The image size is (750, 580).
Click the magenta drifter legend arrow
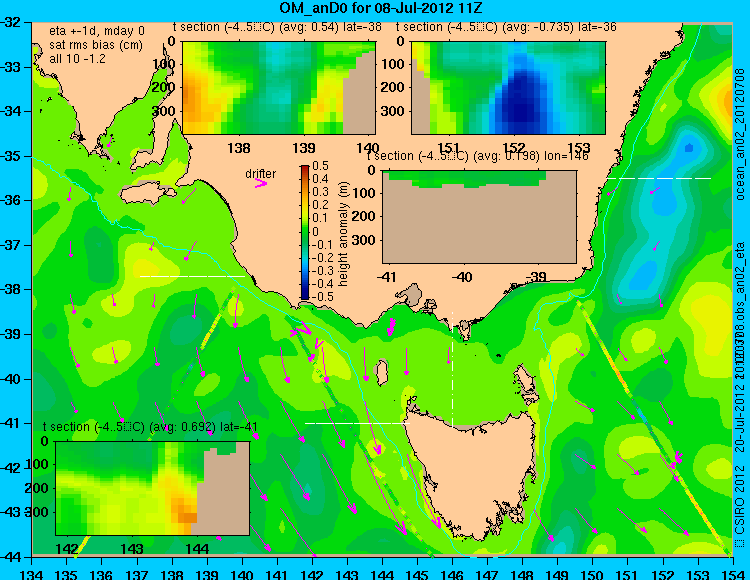(x=261, y=184)
